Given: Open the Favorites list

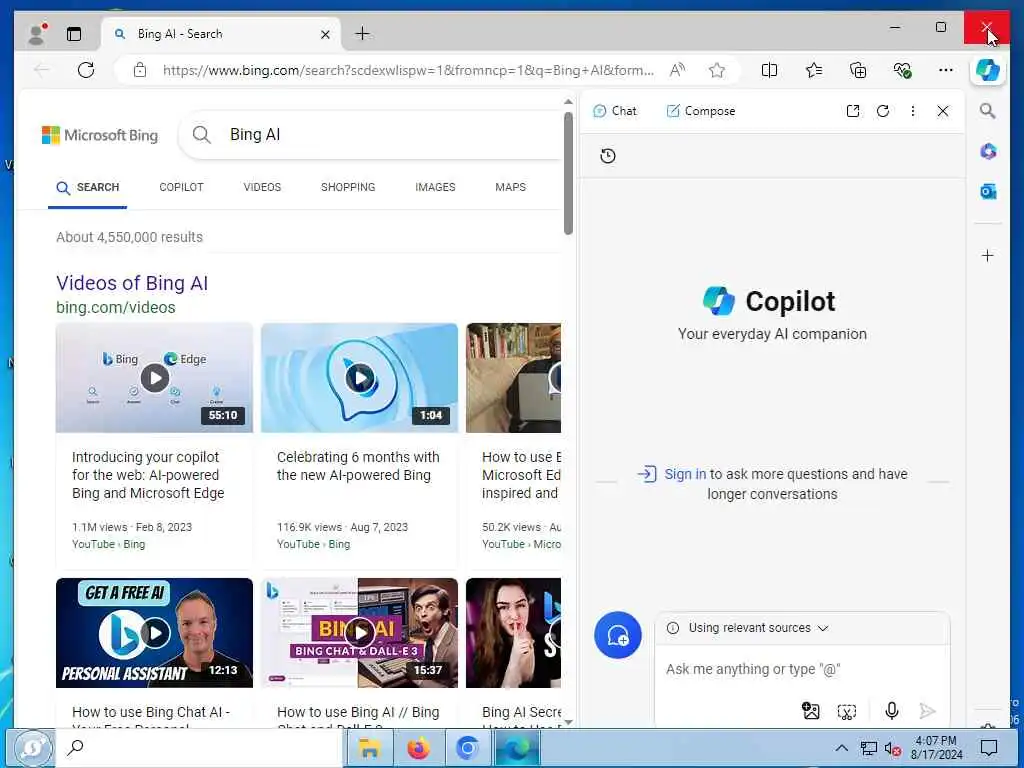Looking at the screenshot, I should tap(814, 70).
